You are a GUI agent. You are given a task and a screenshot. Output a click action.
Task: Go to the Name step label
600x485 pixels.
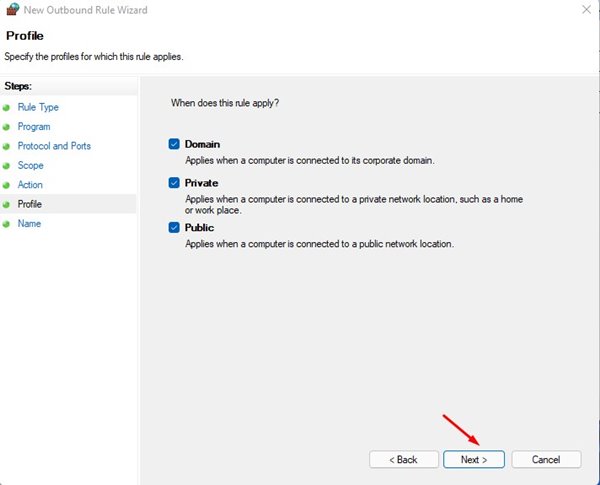click(x=30, y=224)
